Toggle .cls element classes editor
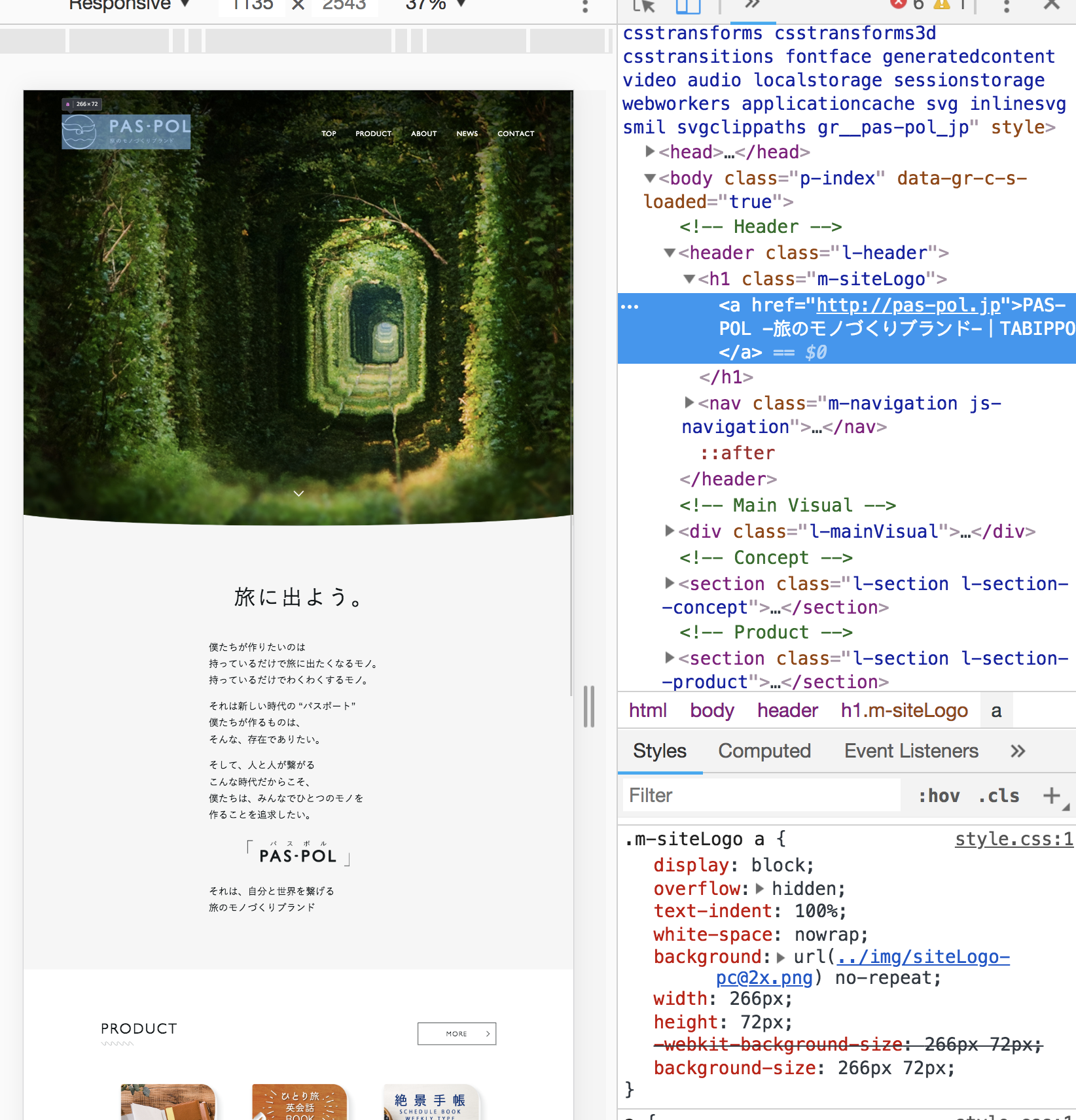 tap(997, 795)
